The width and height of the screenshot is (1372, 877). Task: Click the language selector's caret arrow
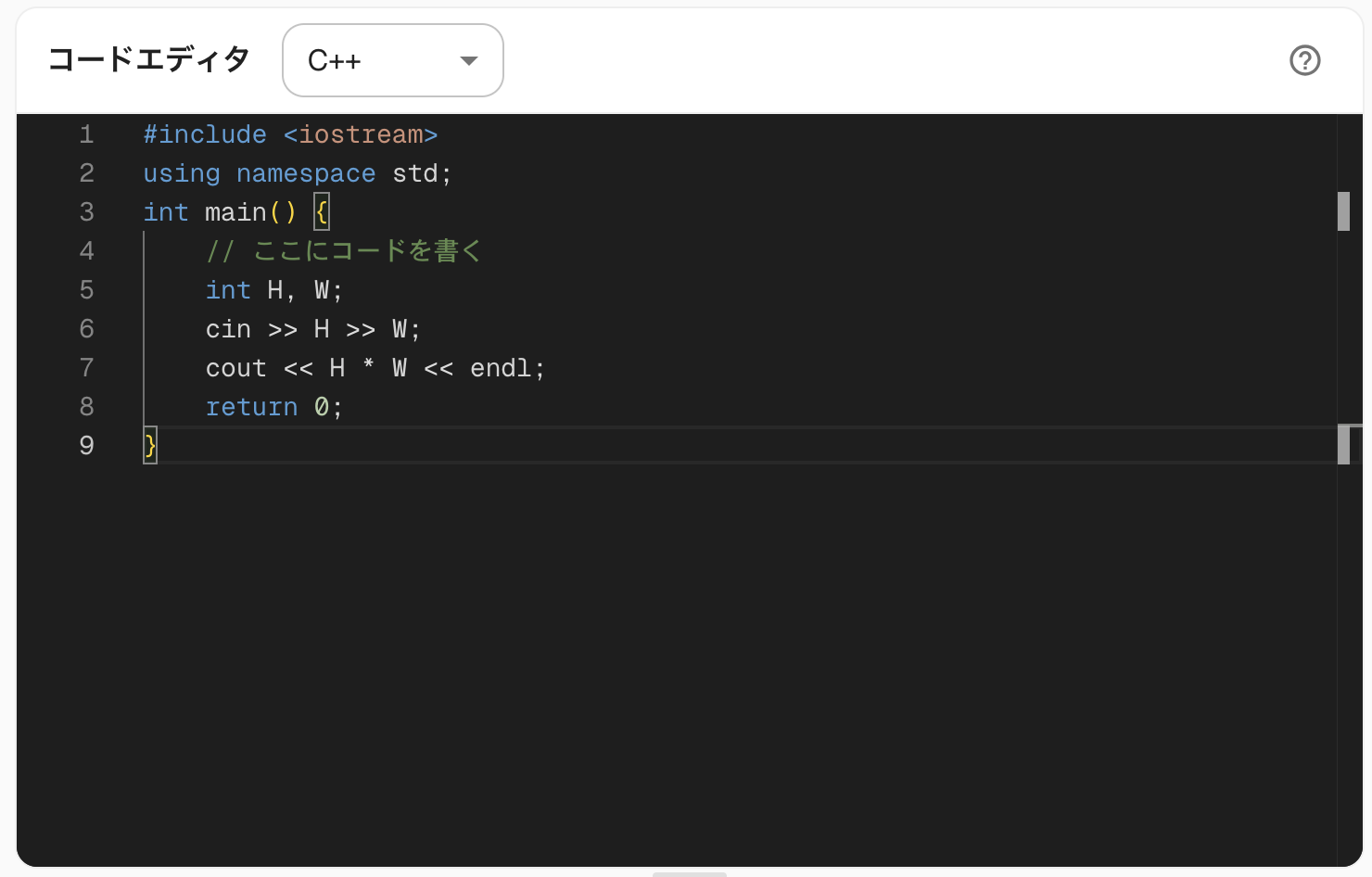pyautogui.click(x=469, y=61)
